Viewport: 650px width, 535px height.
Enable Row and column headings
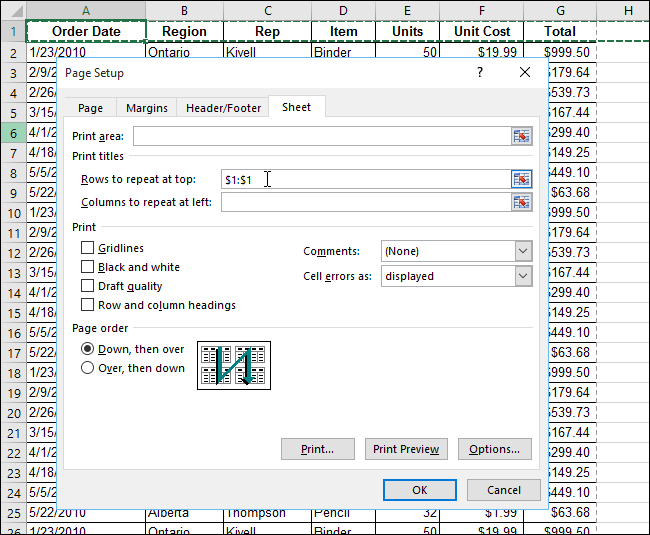coord(88,305)
